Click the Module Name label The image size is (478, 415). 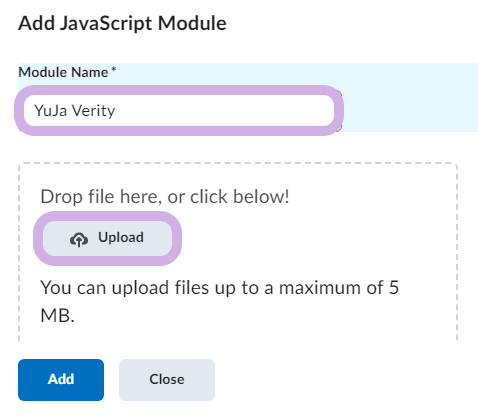63,72
